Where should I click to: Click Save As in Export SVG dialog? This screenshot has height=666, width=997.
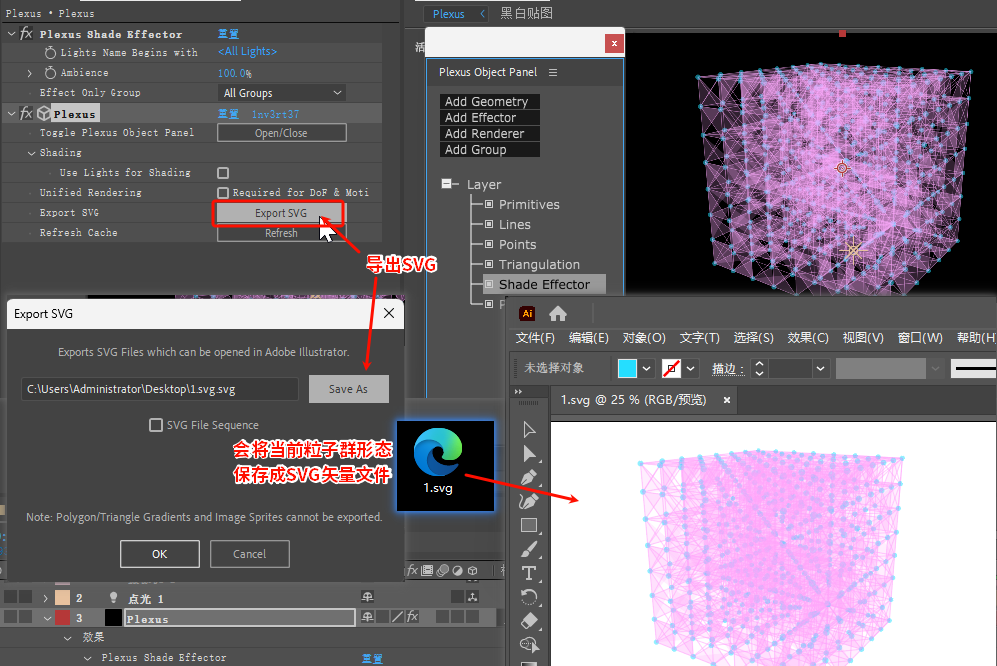(x=348, y=389)
